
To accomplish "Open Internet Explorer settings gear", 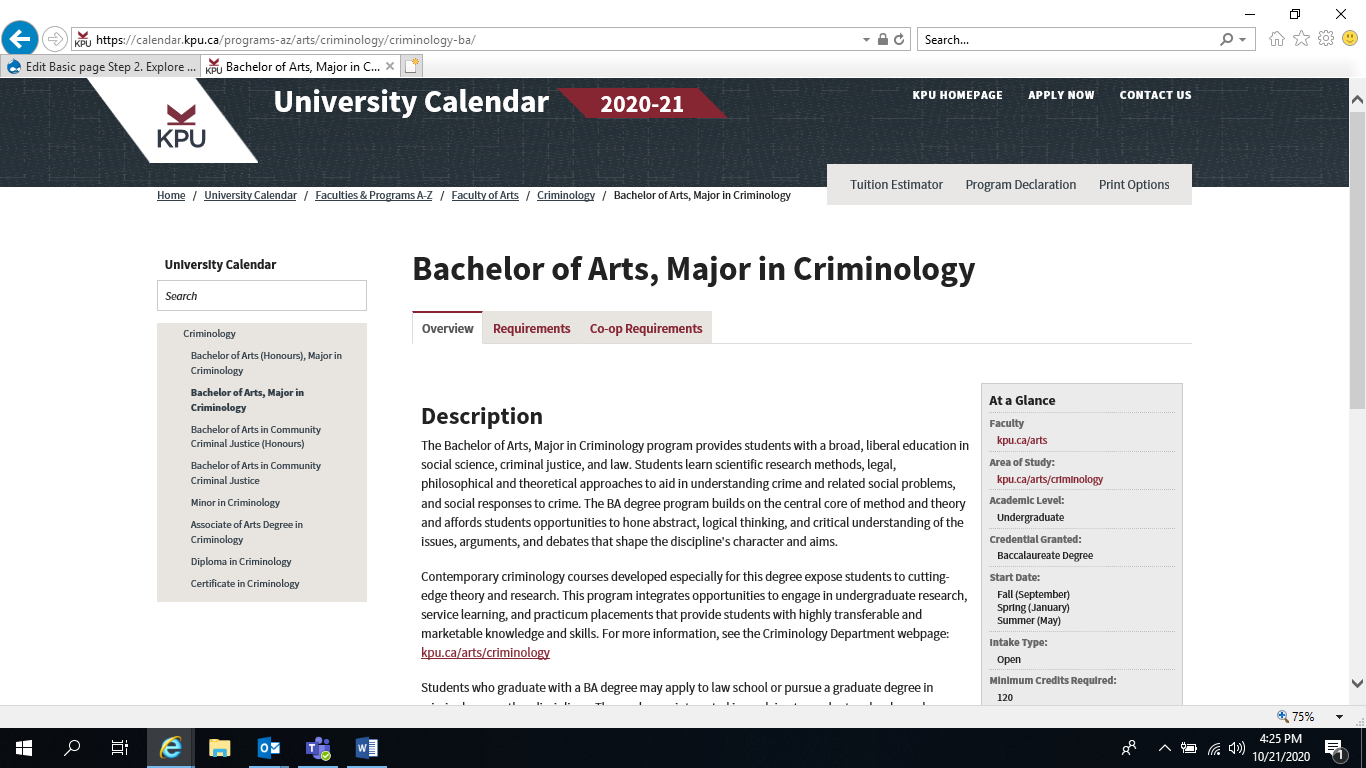I will (1326, 39).
